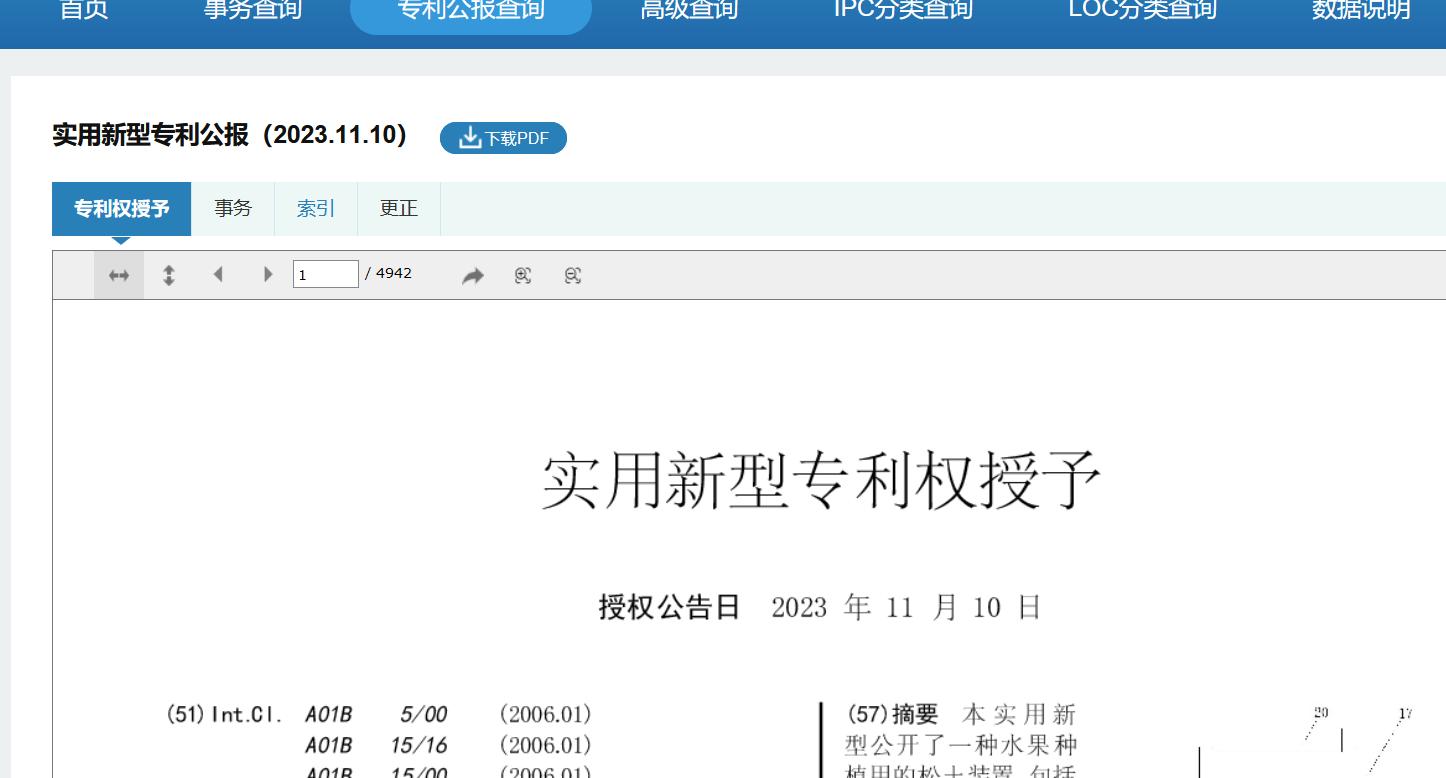Go to previous page using the left arrow icon
The width and height of the screenshot is (1446, 778).
coord(218,274)
